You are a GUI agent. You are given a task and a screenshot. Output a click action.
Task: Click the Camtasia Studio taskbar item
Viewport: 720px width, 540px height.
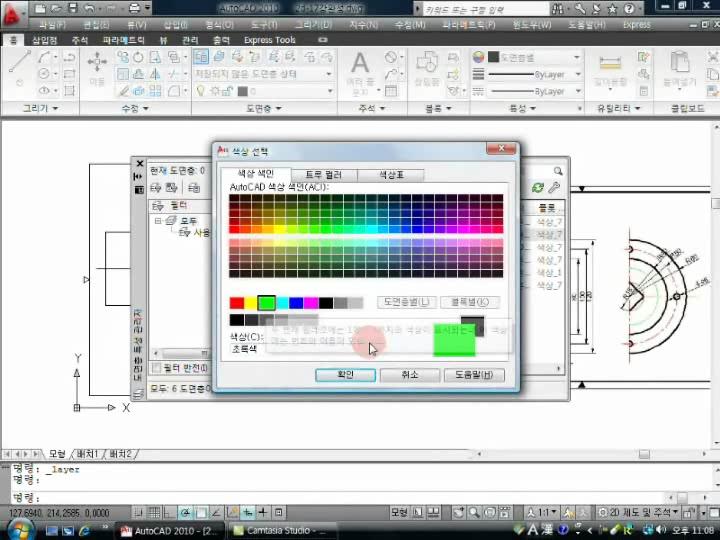[280, 531]
